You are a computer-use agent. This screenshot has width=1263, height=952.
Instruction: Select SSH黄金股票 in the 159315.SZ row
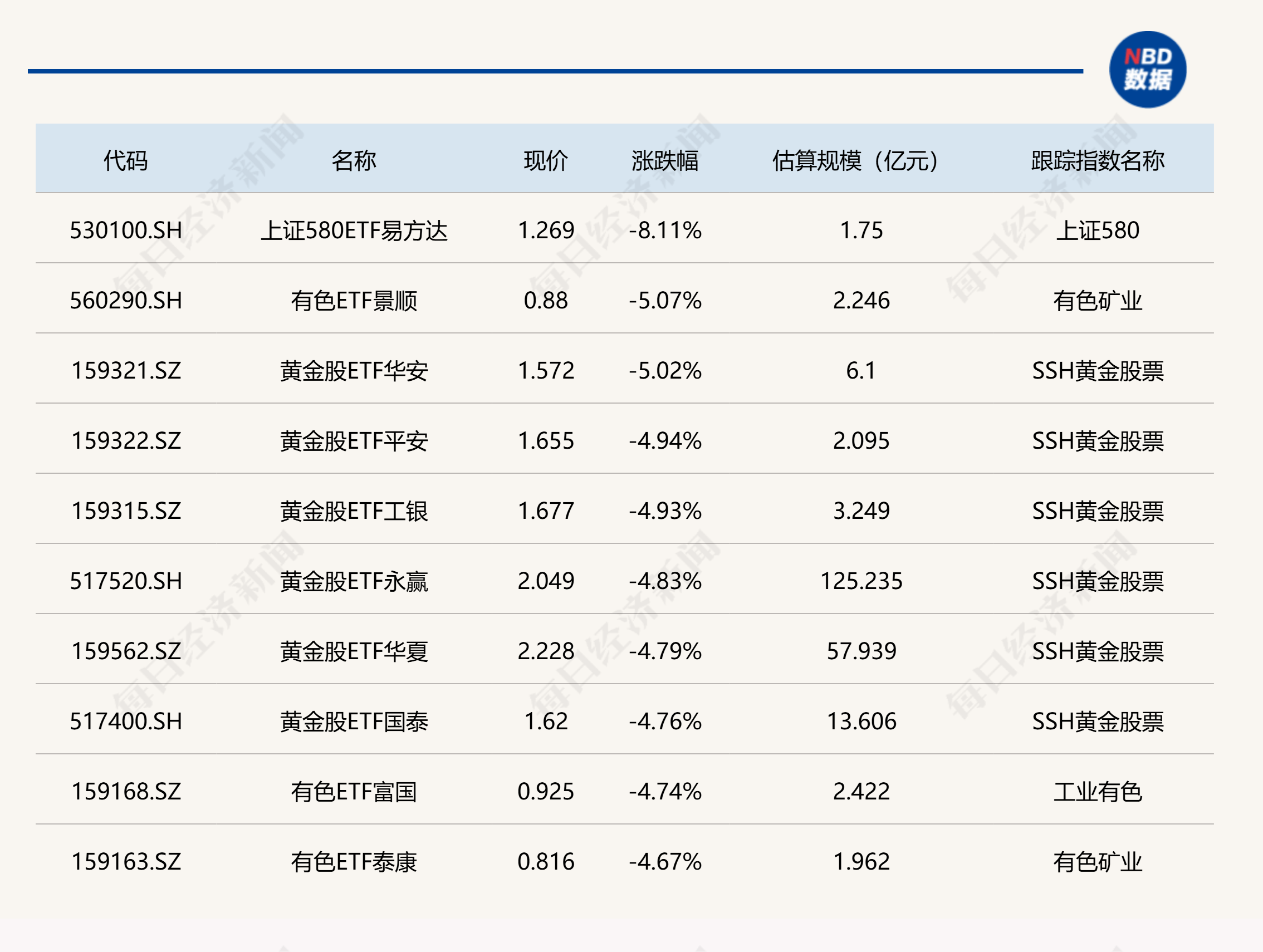[1098, 512]
